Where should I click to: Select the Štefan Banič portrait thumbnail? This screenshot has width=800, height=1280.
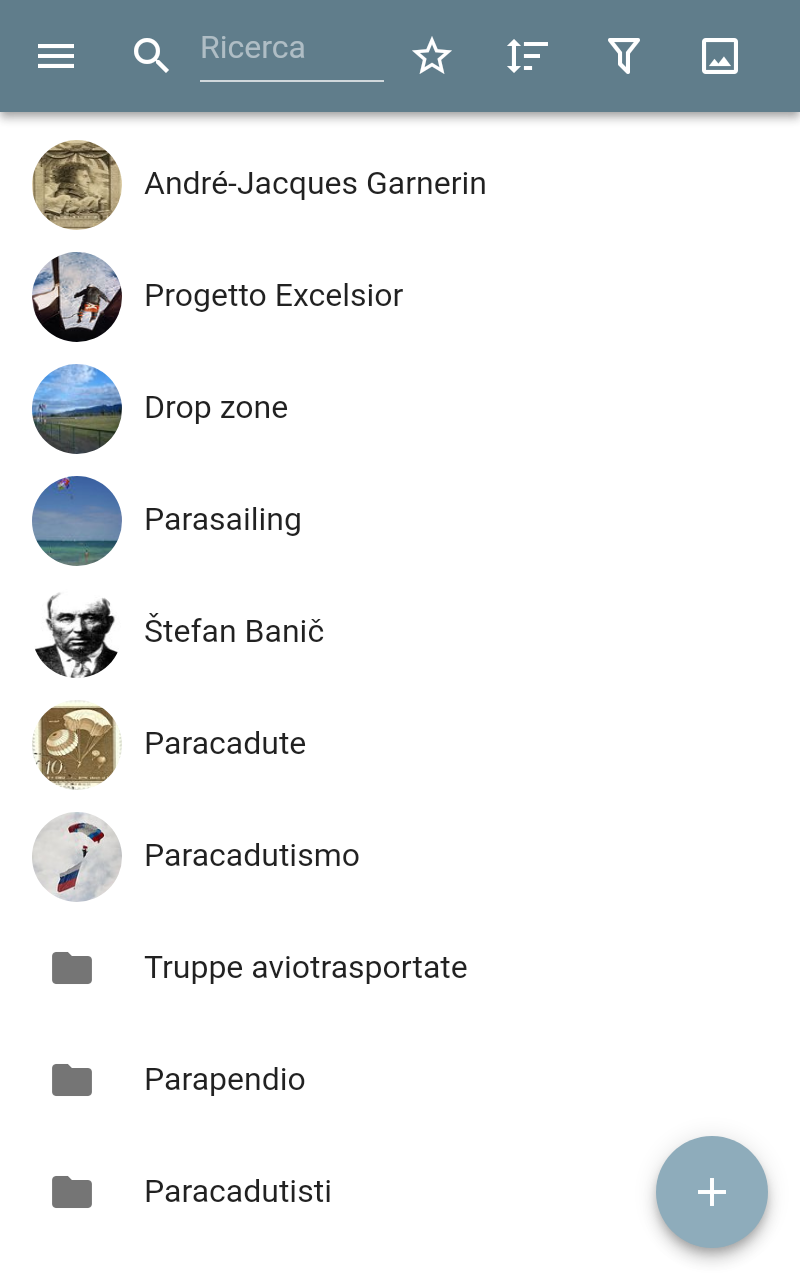[x=77, y=633]
